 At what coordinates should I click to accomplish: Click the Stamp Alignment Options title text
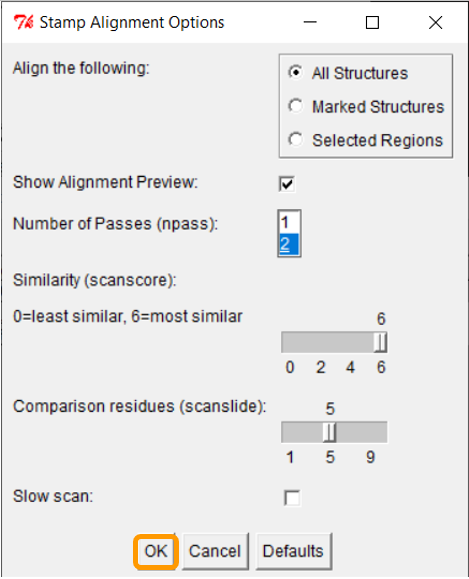132,23
